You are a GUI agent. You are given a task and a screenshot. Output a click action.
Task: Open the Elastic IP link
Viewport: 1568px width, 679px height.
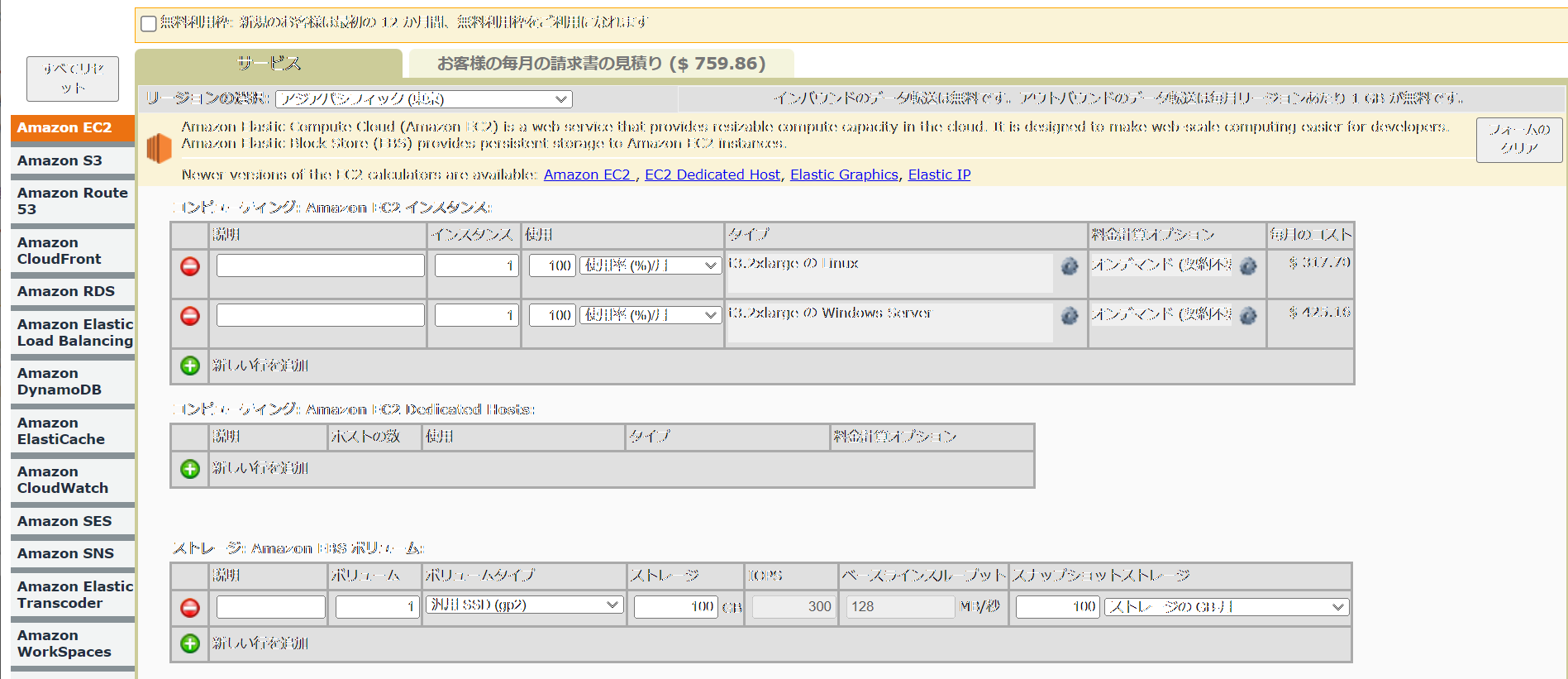click(x=939, y=175)
